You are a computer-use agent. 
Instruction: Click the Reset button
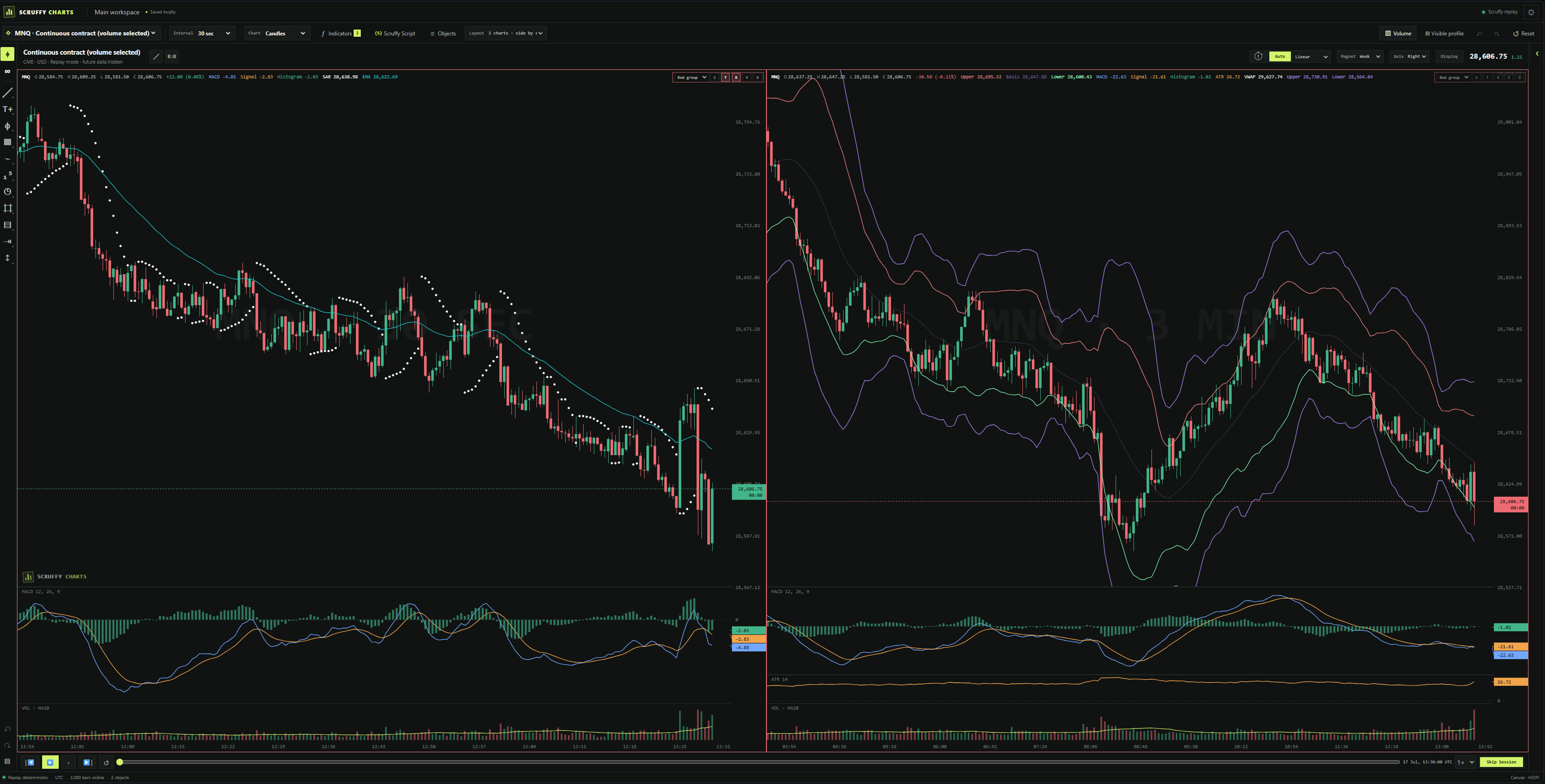[1524, 34]
